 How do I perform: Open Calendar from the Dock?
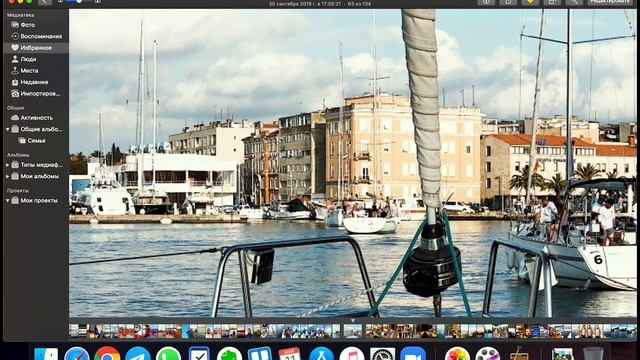point(290,354)
